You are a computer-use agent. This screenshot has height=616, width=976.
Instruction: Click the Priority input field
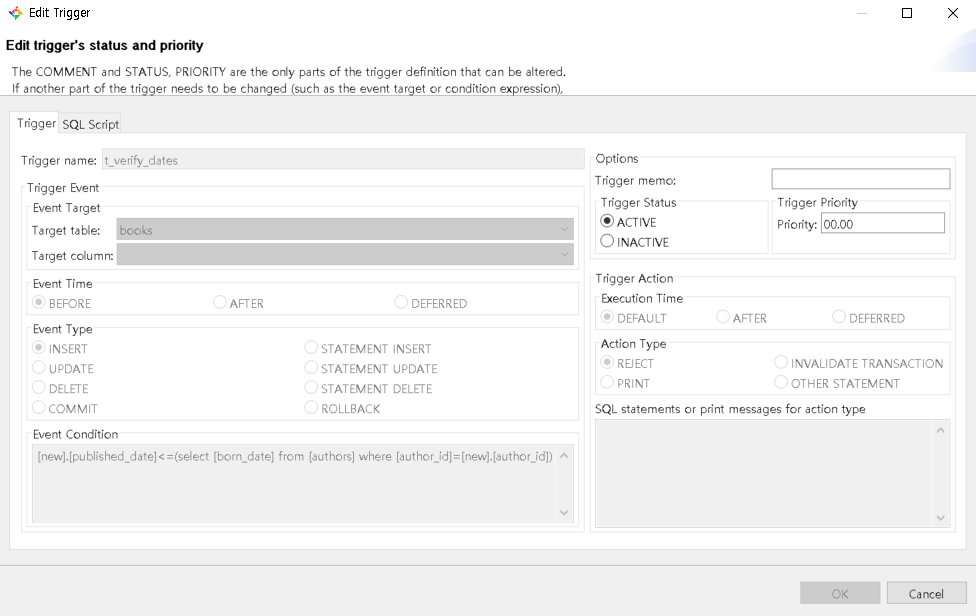click(x=875, y=224)
